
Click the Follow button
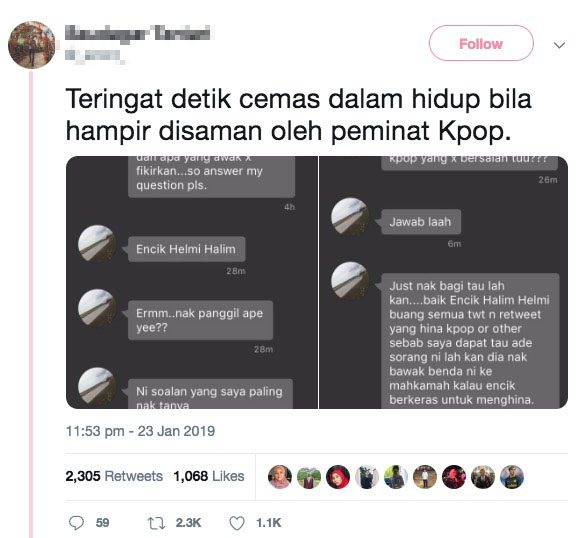point(481,43)
